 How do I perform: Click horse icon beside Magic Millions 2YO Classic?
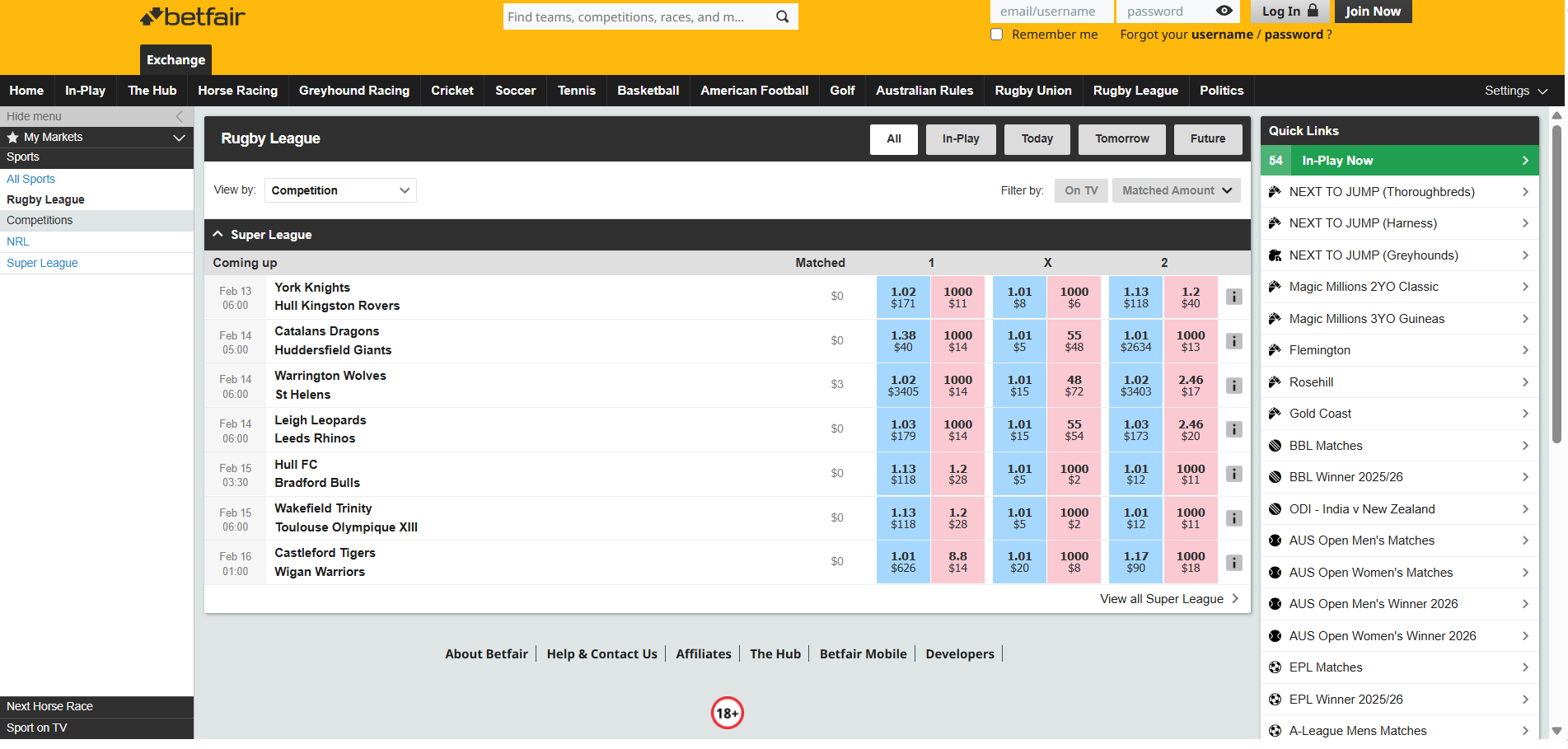1275,287
